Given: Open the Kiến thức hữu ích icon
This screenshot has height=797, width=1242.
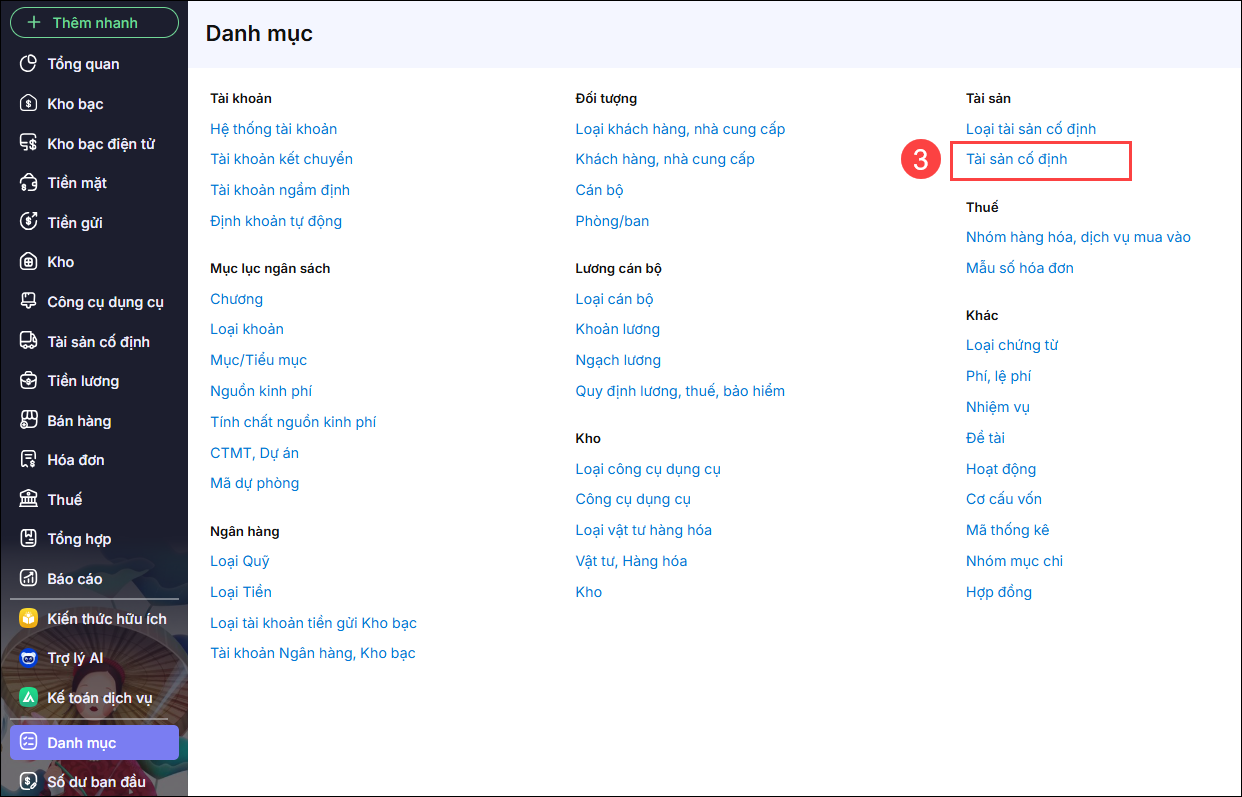Looking at the screenshot, I should click(x=29, y=619).
